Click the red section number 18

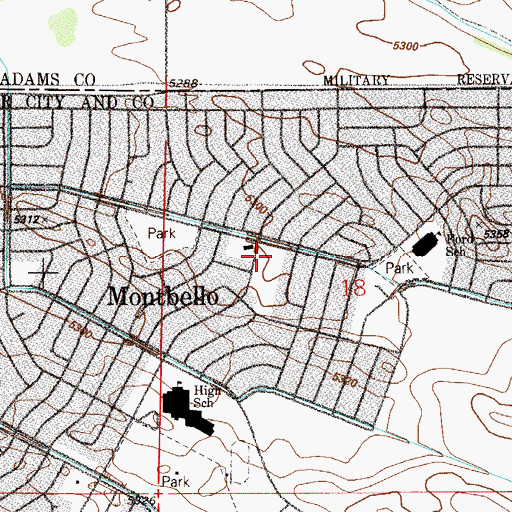[354, 288]
